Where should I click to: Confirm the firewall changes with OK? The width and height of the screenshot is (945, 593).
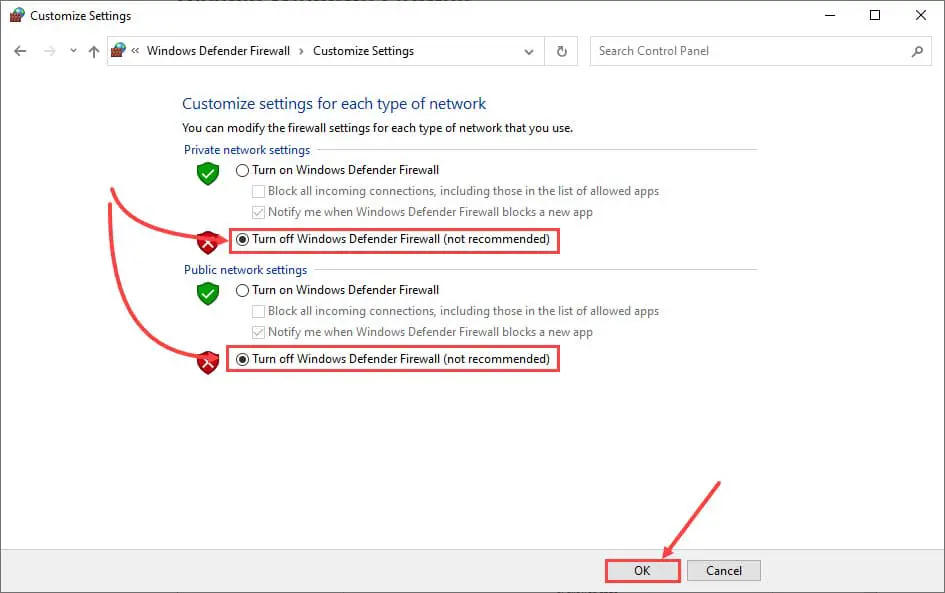coord(642,571)
